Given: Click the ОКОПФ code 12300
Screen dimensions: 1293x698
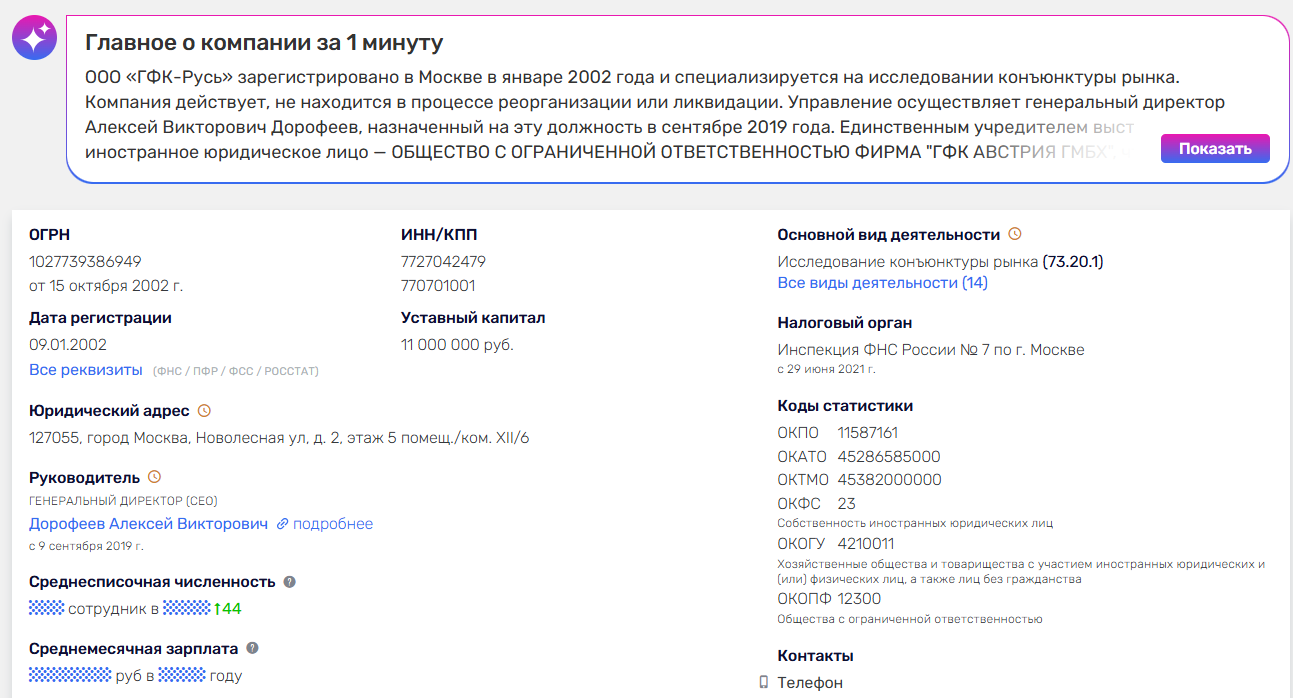Looking at the screenshot, I should 859,599.
